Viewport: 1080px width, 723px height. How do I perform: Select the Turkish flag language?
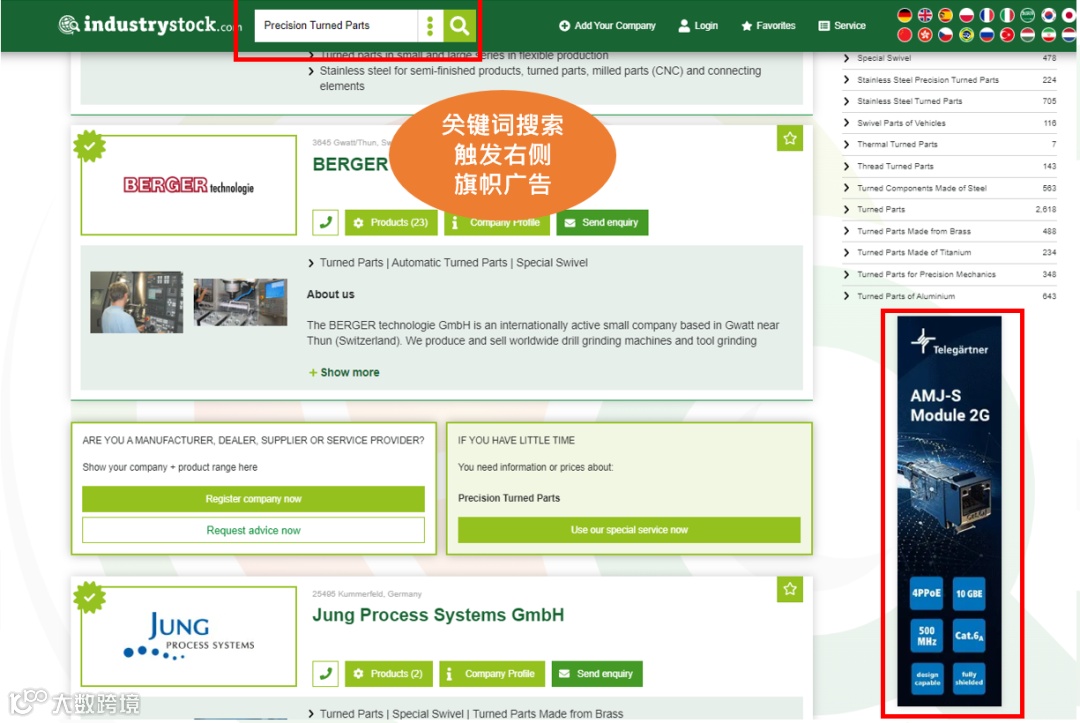point(1007,34)
